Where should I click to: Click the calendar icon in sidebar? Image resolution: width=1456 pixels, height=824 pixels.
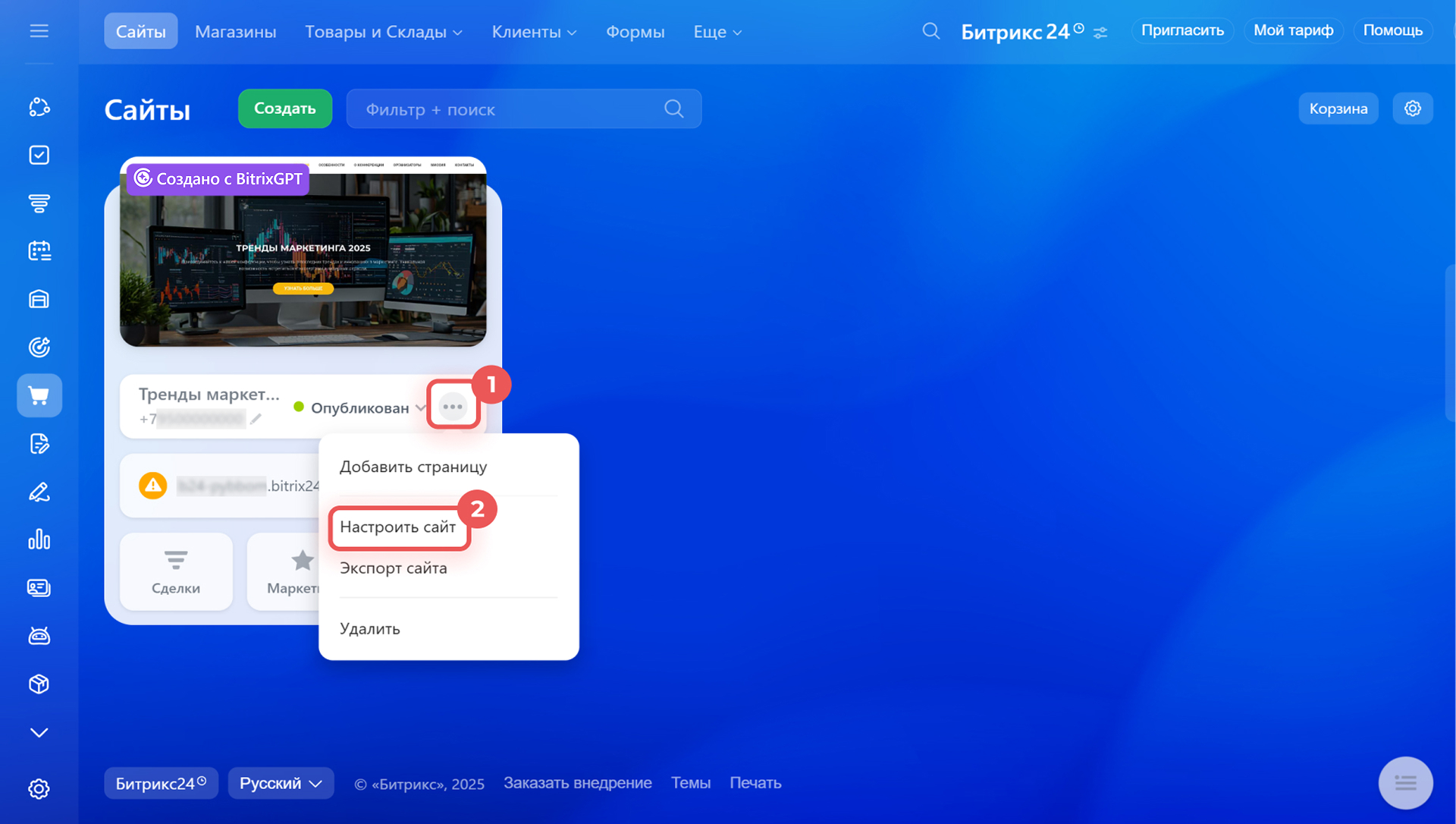pyautogui.click(x=39, y=251)
